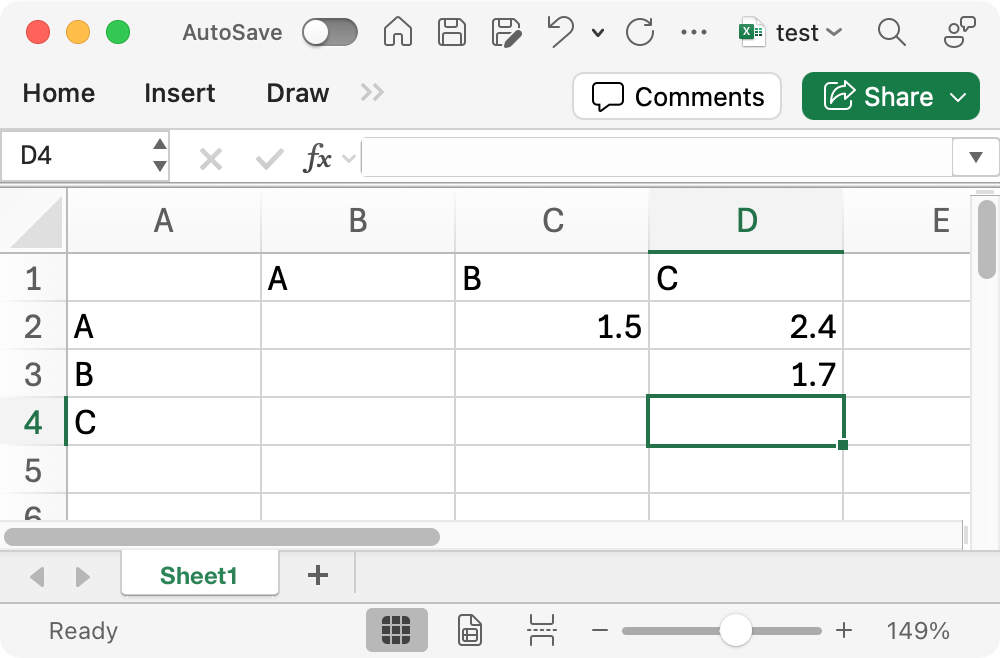Click the Save As icon with pencil
Screen dimensions: 1000x658
[x=508, y=32]
